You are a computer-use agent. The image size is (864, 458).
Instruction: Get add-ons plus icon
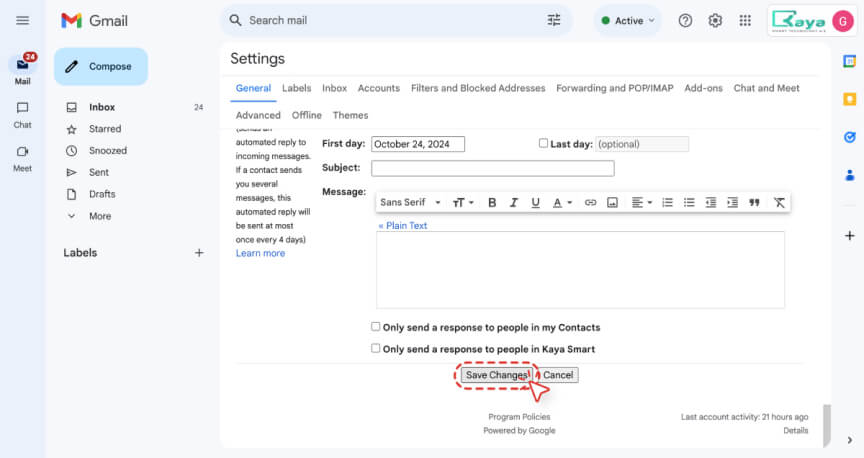pos(850,236)
